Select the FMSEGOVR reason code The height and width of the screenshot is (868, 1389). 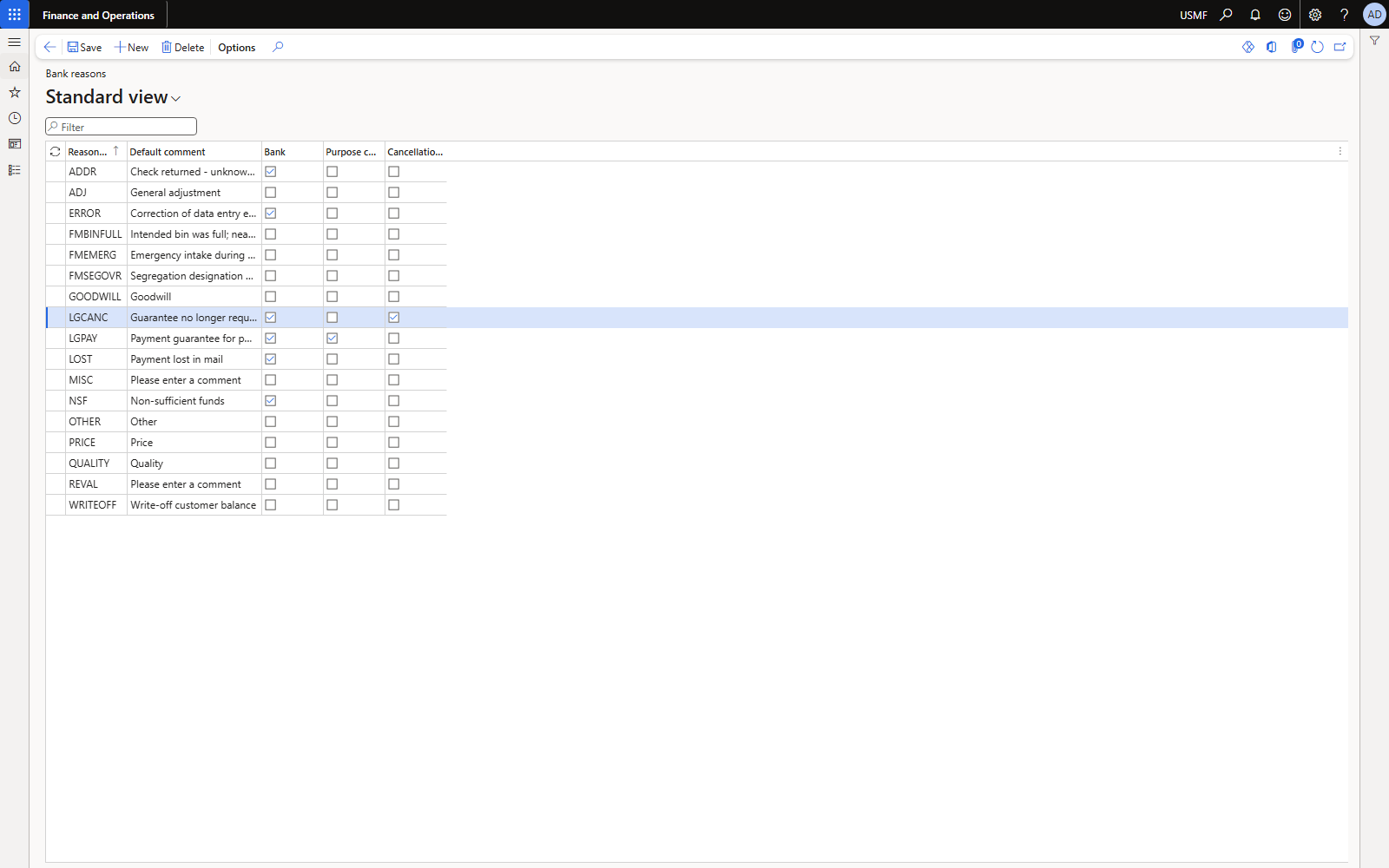pyautogui.click(x=95, y=276)
